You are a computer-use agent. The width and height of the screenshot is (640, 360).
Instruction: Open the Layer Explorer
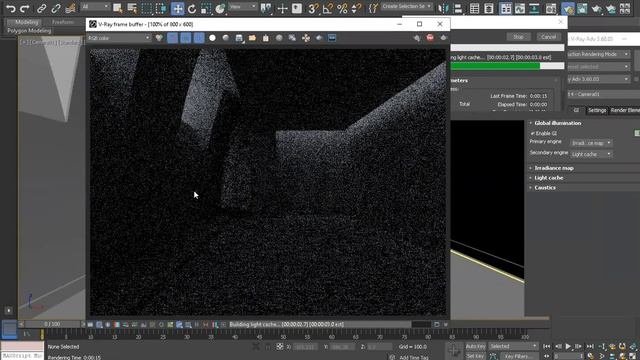[489, 8]
